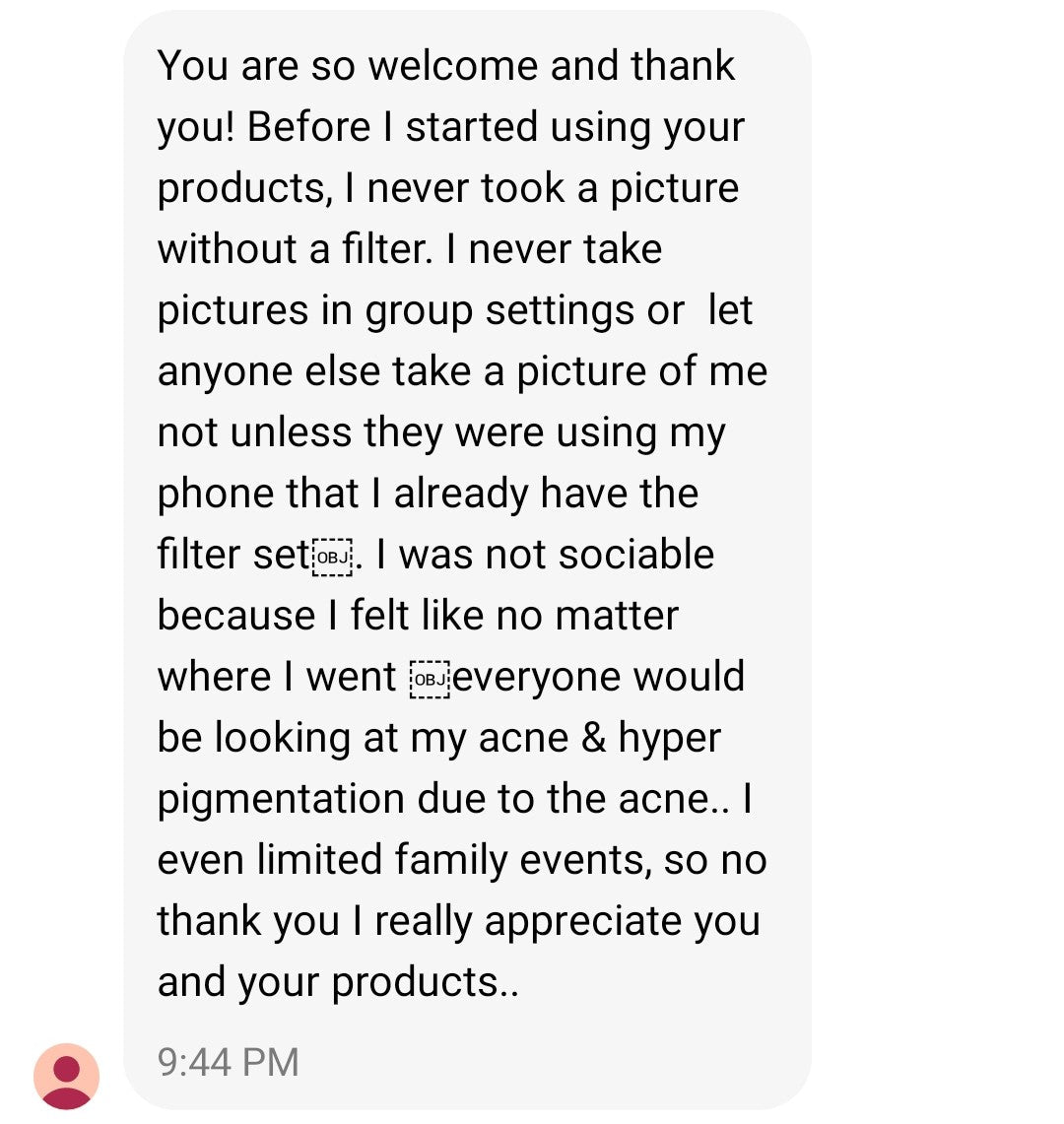1064x1124 pixels.
Task: Click the OBJ placeholder before 'everyone'
Action: pos(430,679)
